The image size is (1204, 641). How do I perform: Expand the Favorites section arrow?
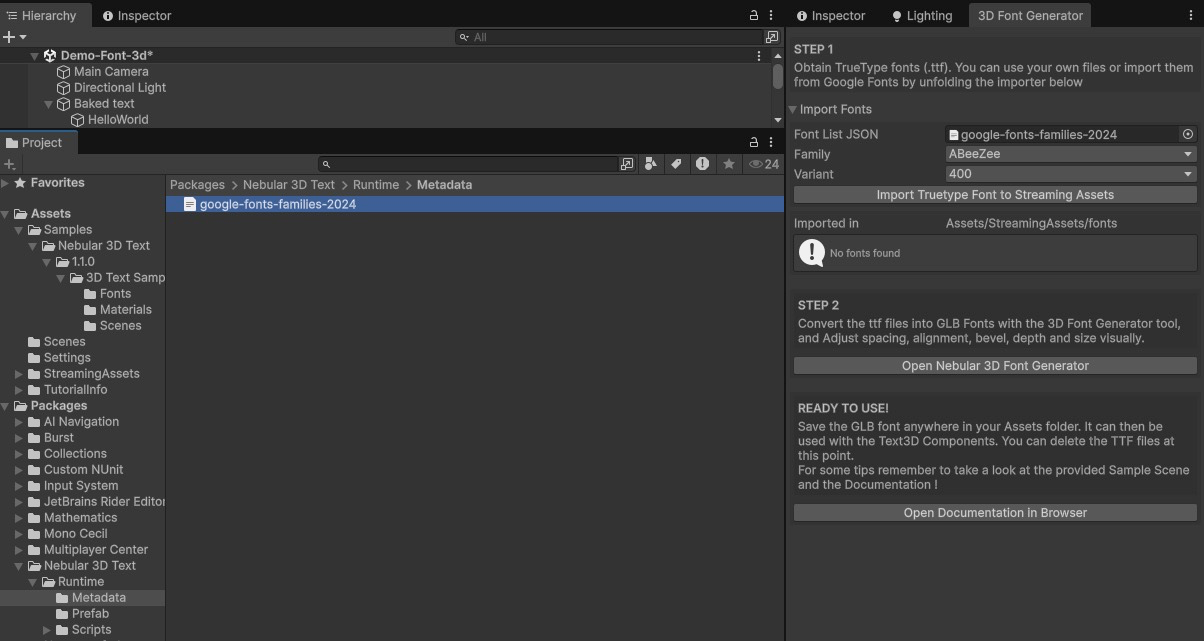pos(5,183)
